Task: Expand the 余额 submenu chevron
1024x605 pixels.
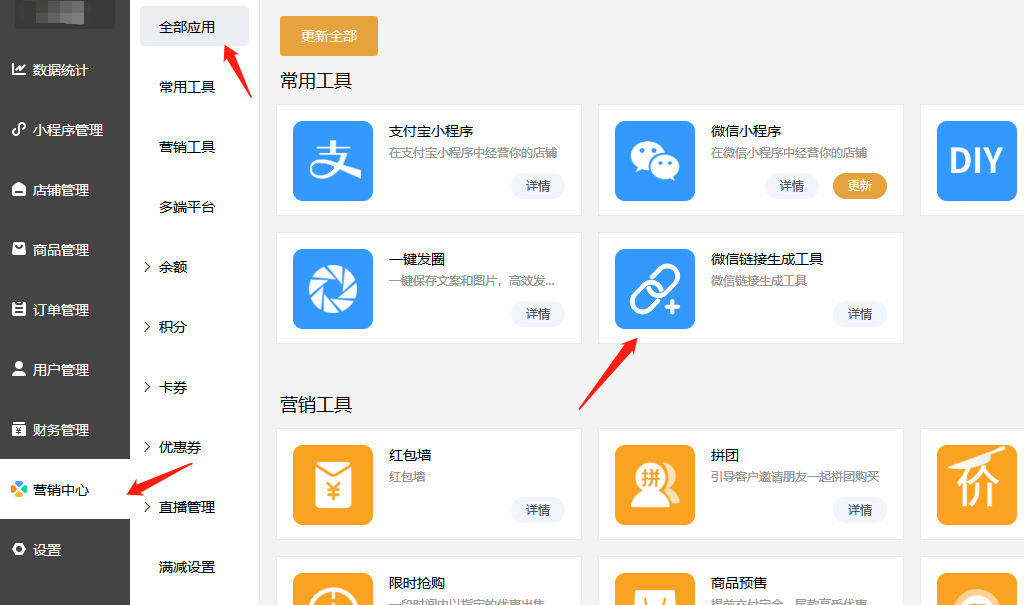Action: (x=147, y=267)
